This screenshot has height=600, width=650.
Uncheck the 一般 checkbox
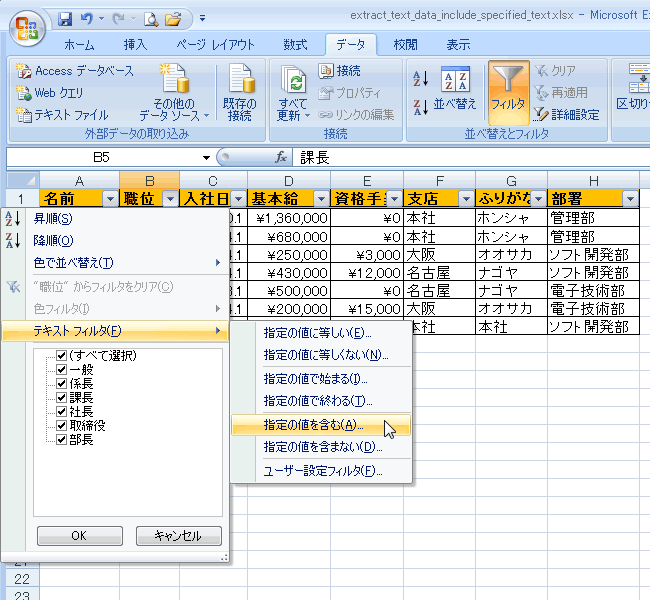(61, 369)
